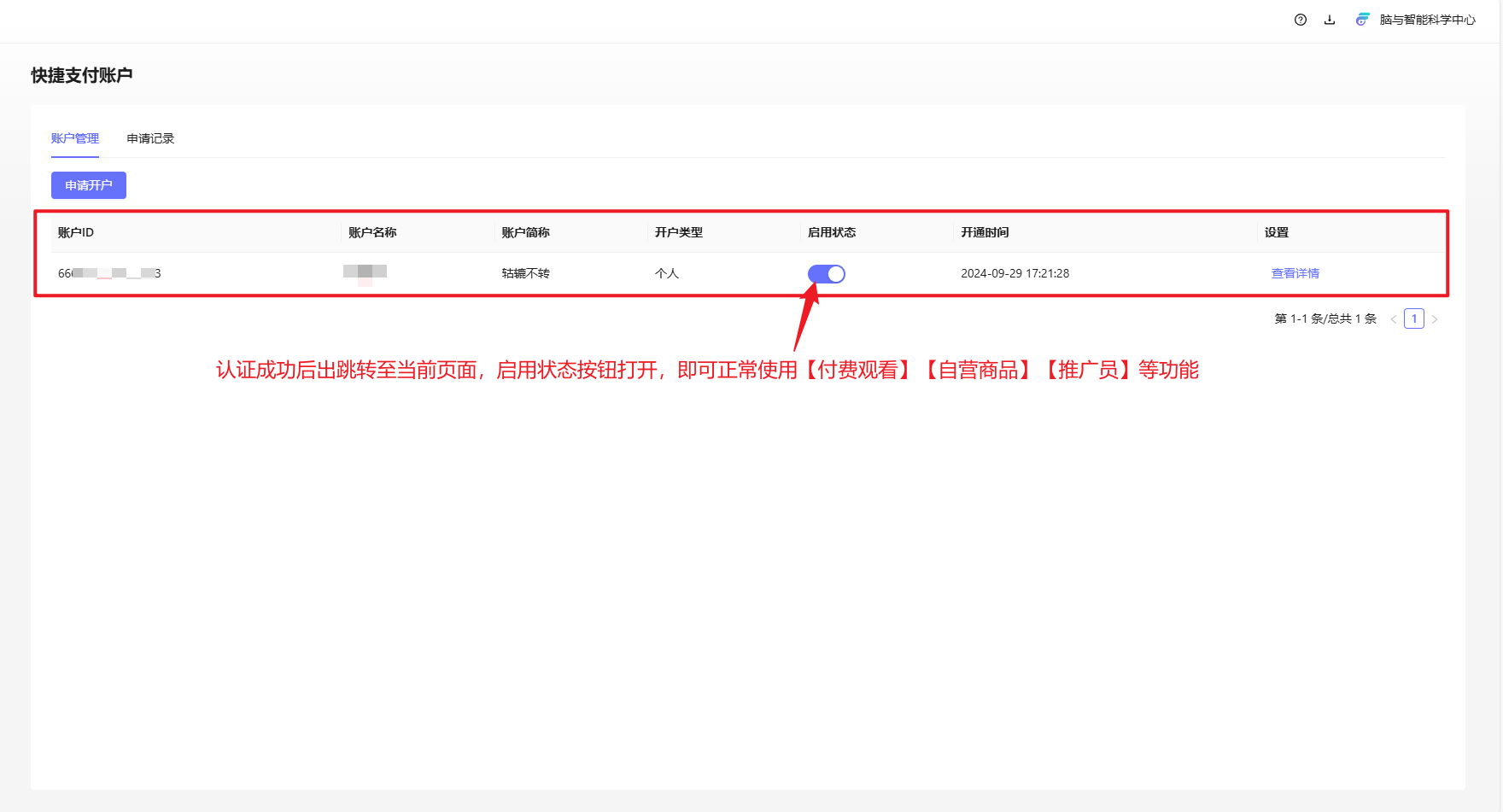The image size is (1503, 812).
Task: Go to next page with right chevron
Action: [x=1435, y=319]
